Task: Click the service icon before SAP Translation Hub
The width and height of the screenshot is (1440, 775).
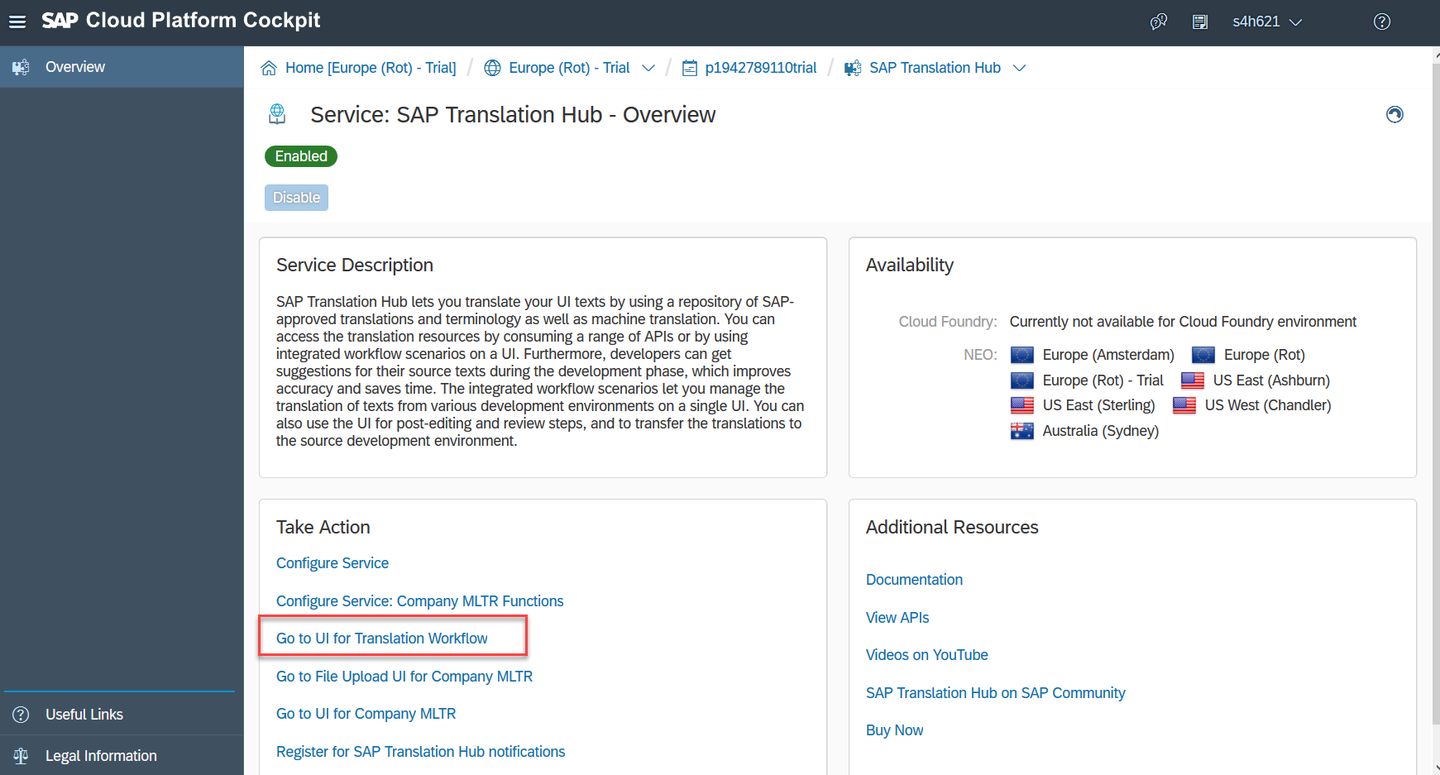Action: [x=852, y=68]
